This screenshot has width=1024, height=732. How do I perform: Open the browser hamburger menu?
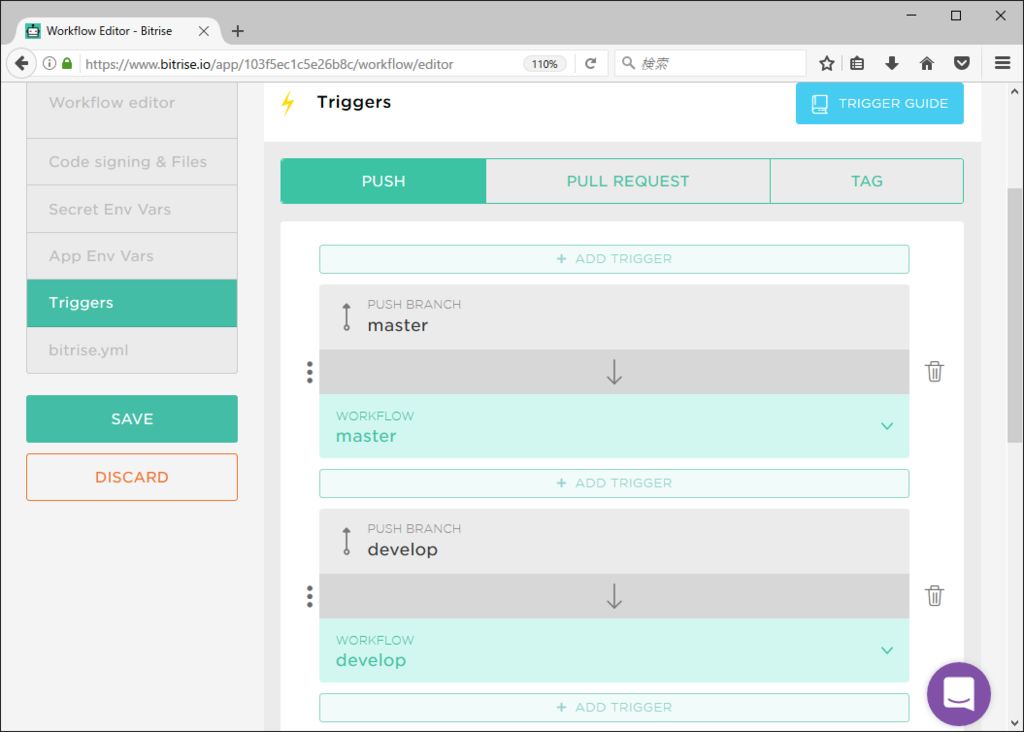click(1002, 63)
